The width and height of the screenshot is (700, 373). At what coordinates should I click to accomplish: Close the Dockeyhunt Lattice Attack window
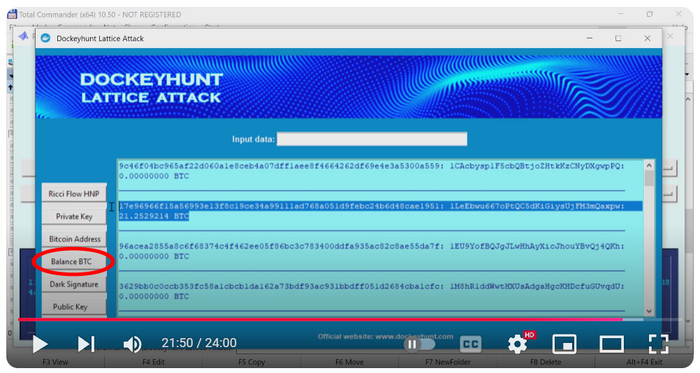[647, 38]
